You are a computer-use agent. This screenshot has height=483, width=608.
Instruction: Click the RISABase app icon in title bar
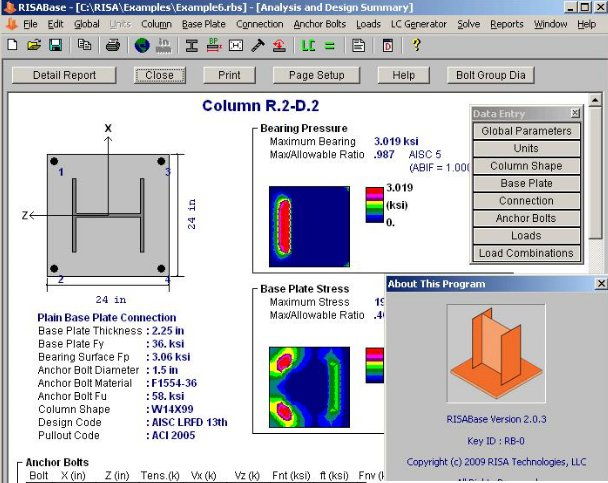coord(10,7)
